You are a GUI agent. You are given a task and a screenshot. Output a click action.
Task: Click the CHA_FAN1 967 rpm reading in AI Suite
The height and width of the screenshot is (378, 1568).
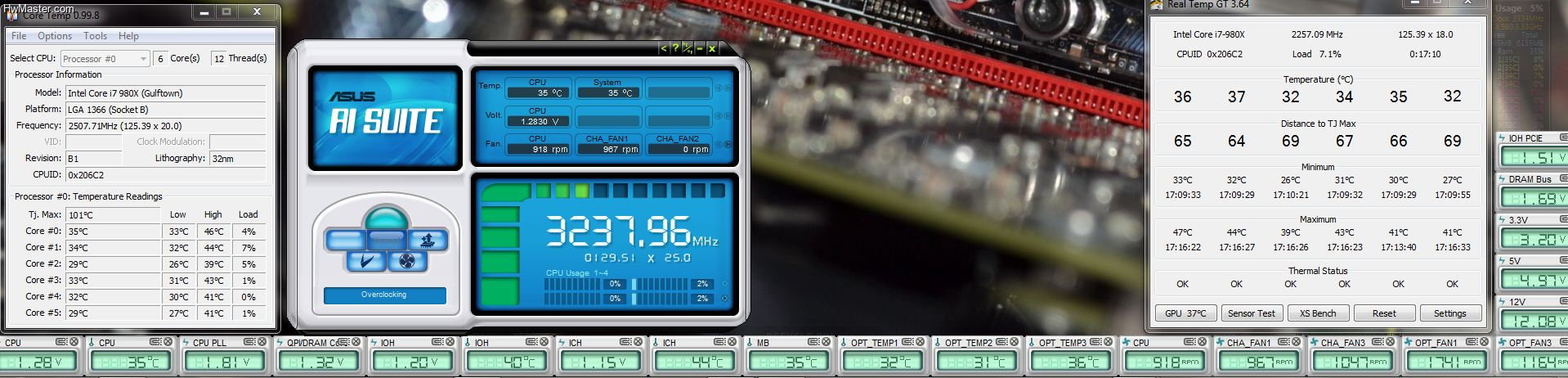point(607,149)
